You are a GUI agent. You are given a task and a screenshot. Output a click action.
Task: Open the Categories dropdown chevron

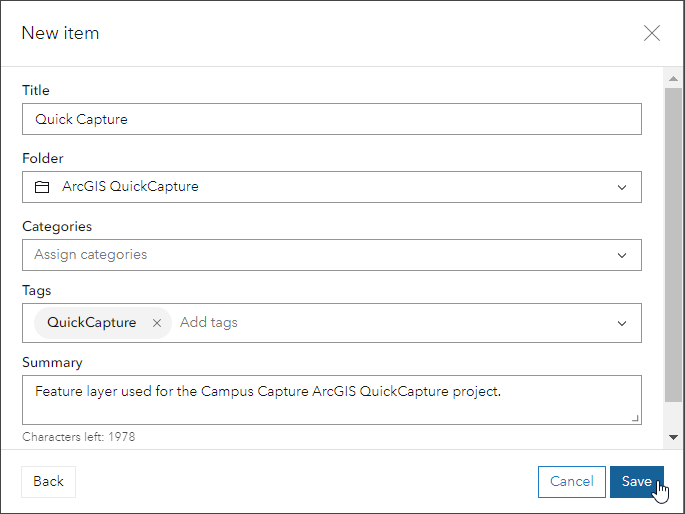[x=622, y=255]
